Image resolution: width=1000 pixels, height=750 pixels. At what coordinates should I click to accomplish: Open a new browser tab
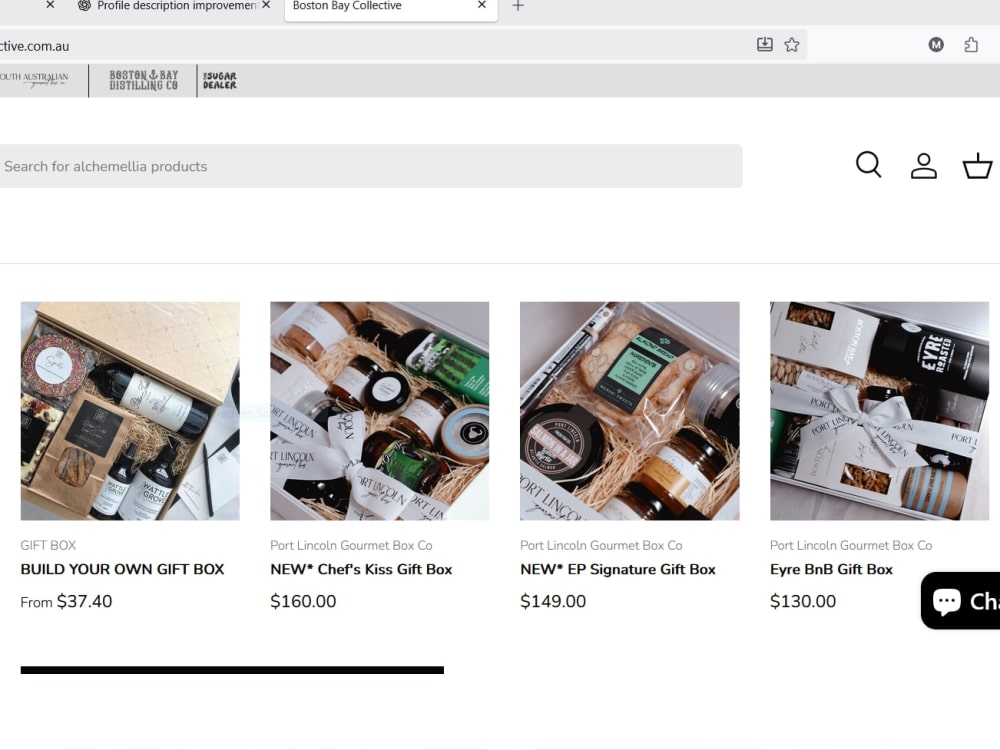pyautogui.click(x=518, y=6)
